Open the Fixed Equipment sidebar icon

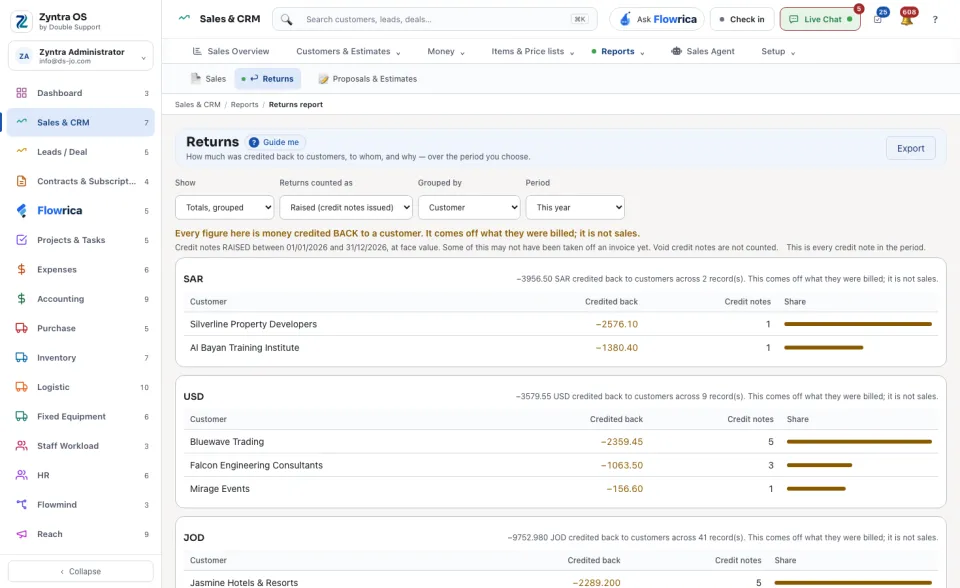[x=21, y=416]
